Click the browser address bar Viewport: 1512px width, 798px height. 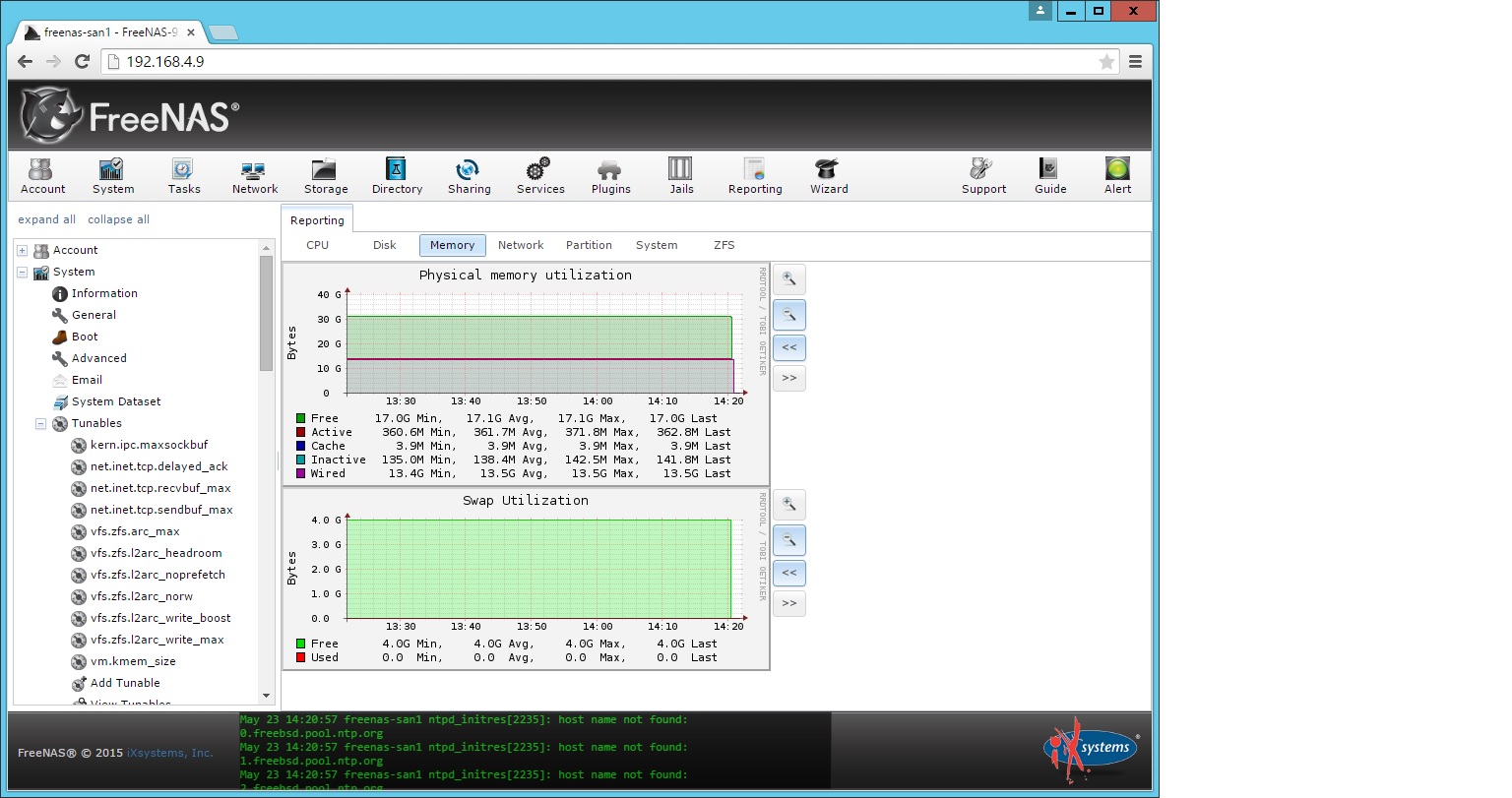point(610,62)
